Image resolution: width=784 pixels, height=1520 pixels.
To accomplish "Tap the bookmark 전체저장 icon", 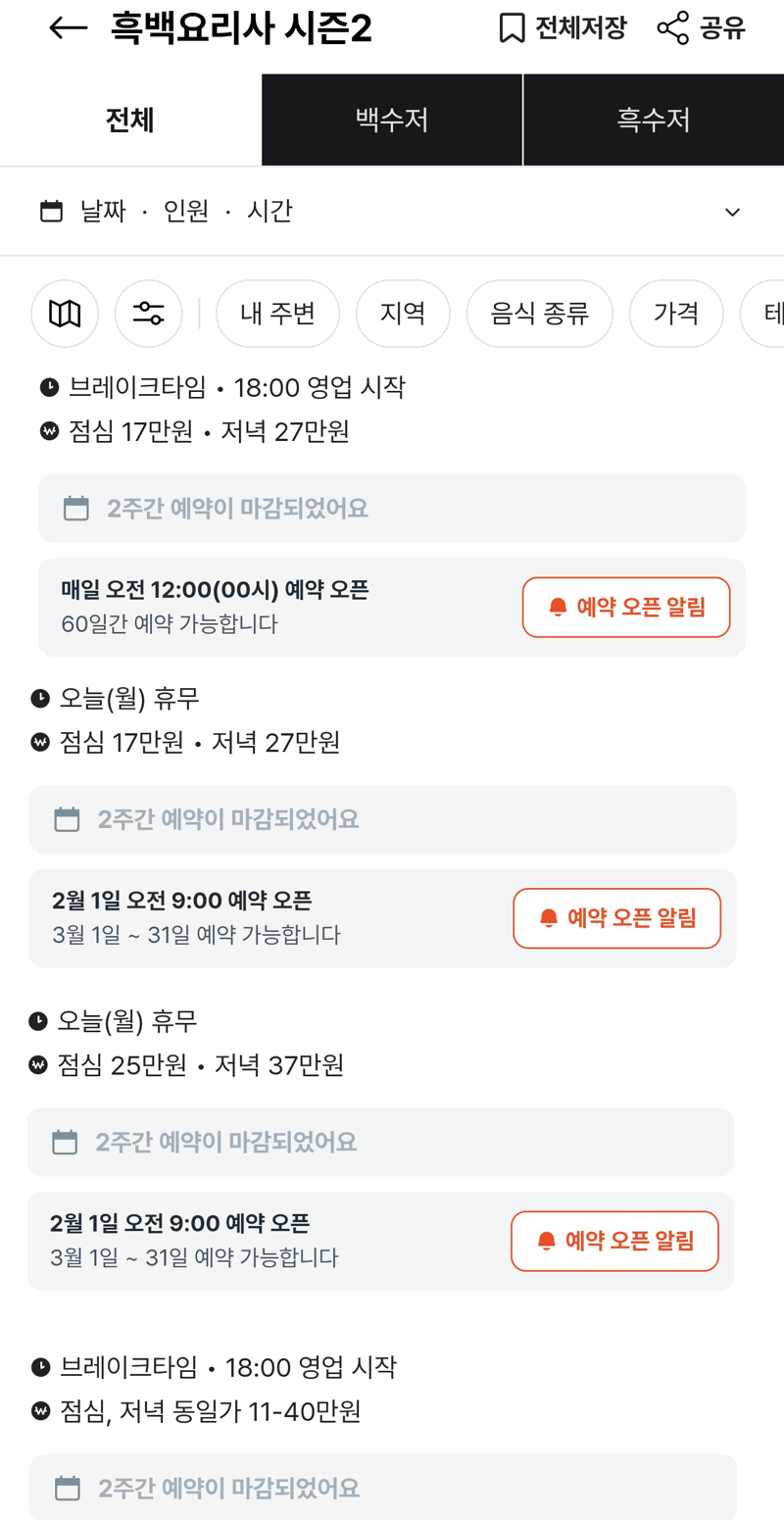I will click(x=512, y=28).
